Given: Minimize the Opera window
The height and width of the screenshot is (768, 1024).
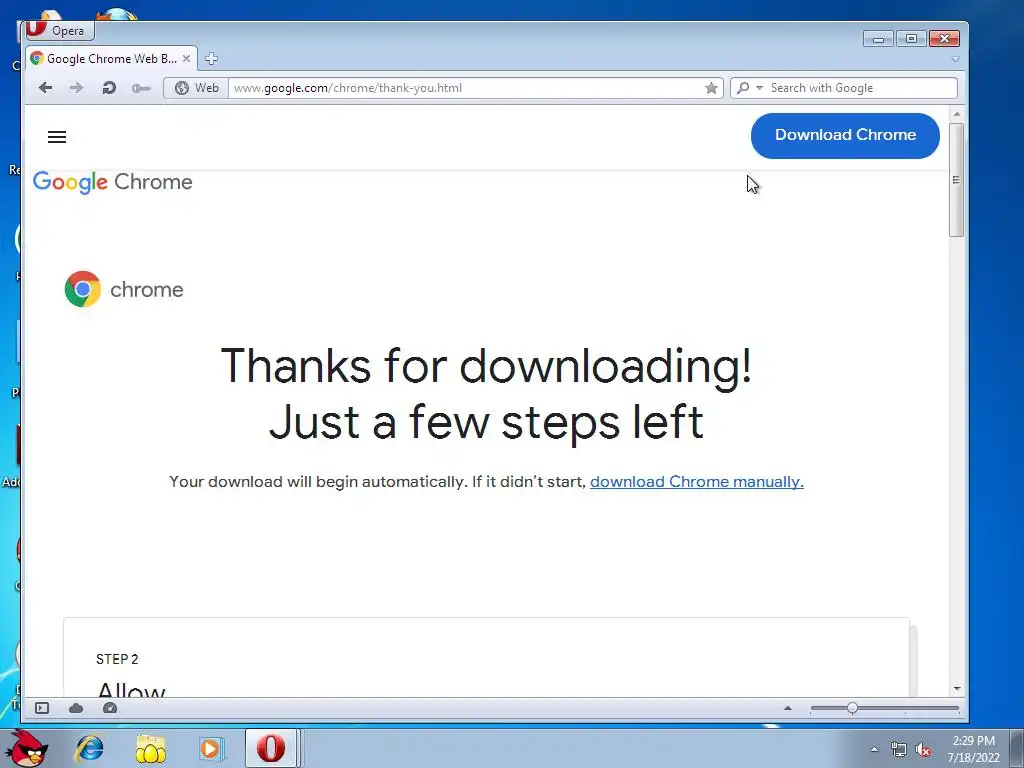Looking at the screenshot, I should click(878, 39).
